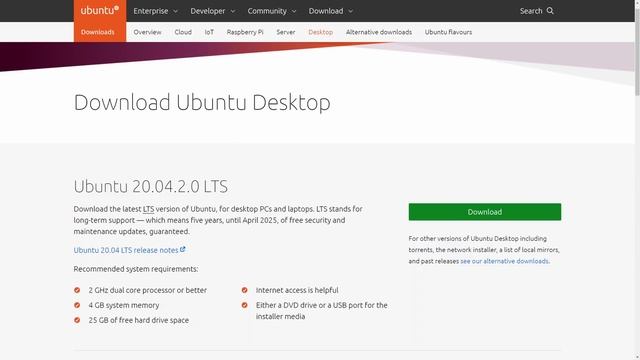Switch to the Cloud tab
Viewport: 640px width, 360px height.
tap(183, 32)
